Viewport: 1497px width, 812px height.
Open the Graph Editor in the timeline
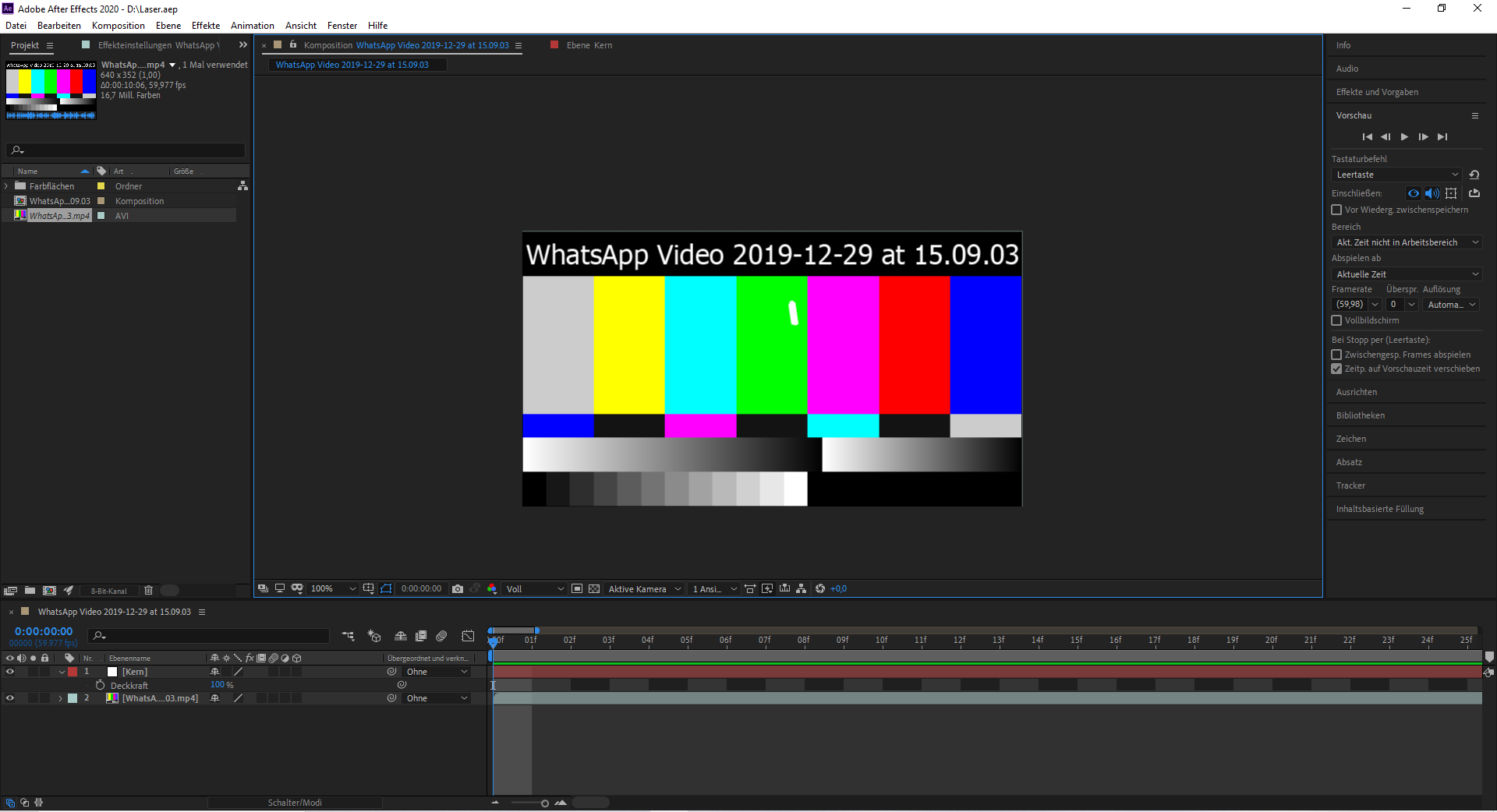[x=469, y=636]
